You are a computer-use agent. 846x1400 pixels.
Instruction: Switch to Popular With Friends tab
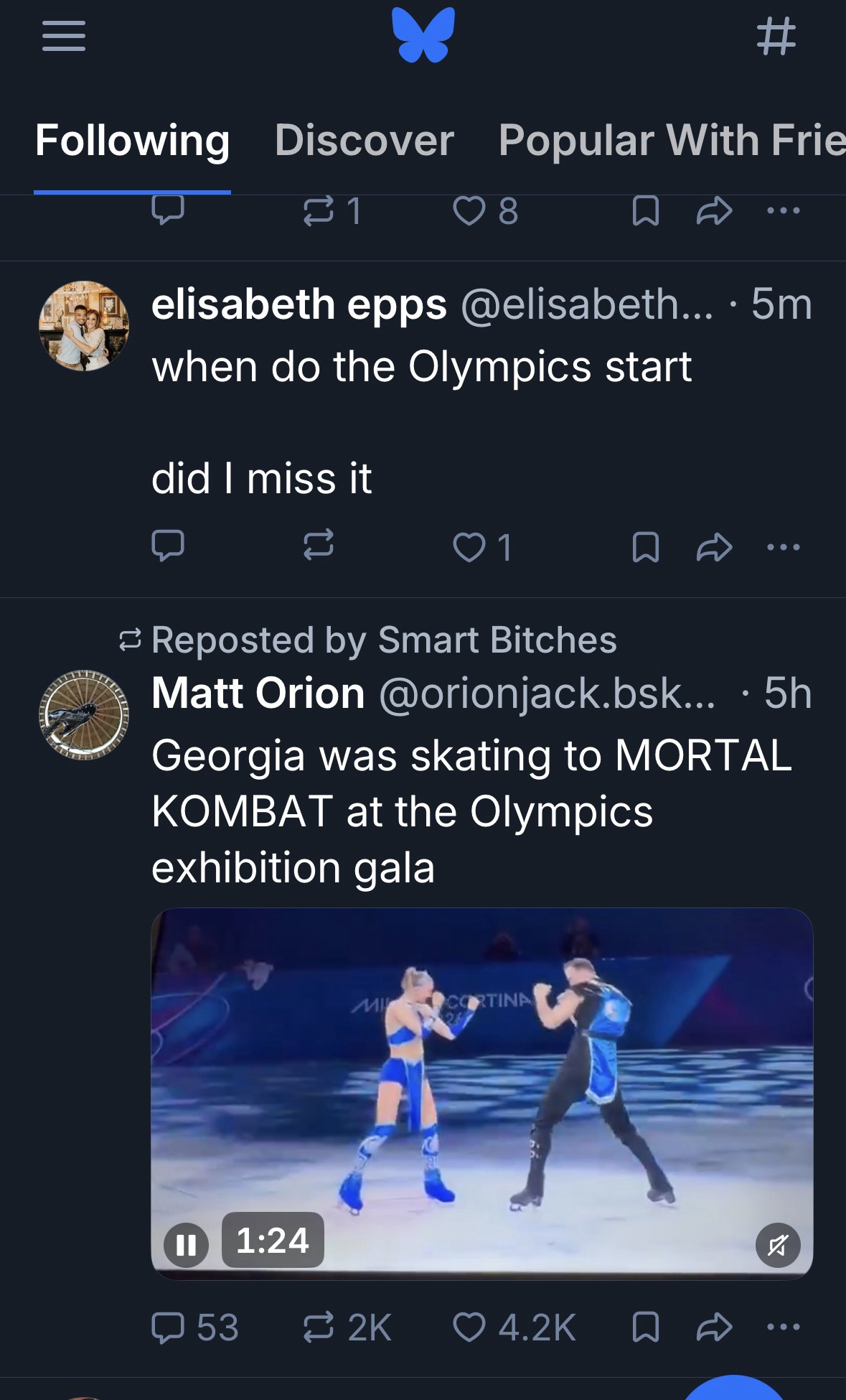coord(672,139)
